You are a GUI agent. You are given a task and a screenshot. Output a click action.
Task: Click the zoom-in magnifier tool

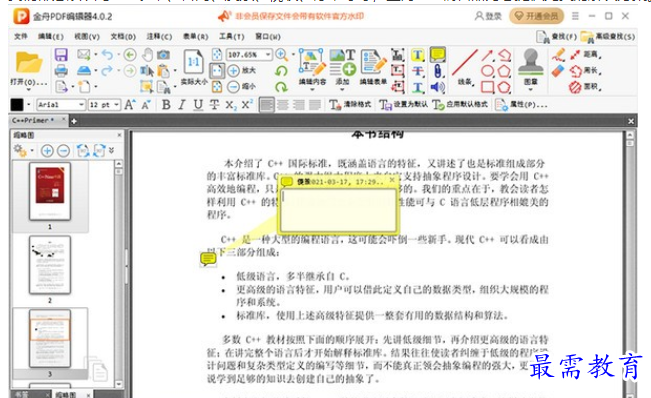point(281,54)
